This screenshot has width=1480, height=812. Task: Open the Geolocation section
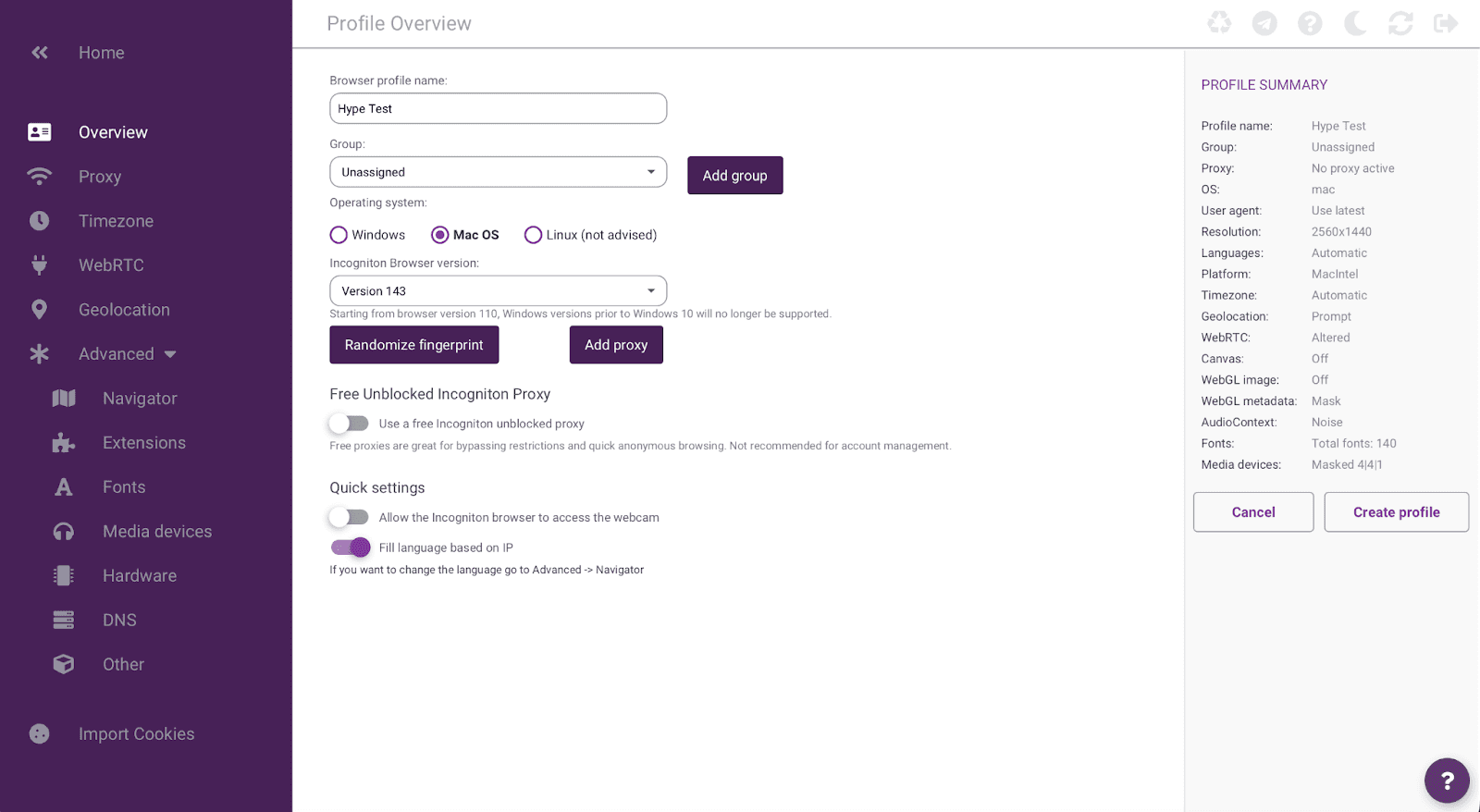click(x=124, y=310)
